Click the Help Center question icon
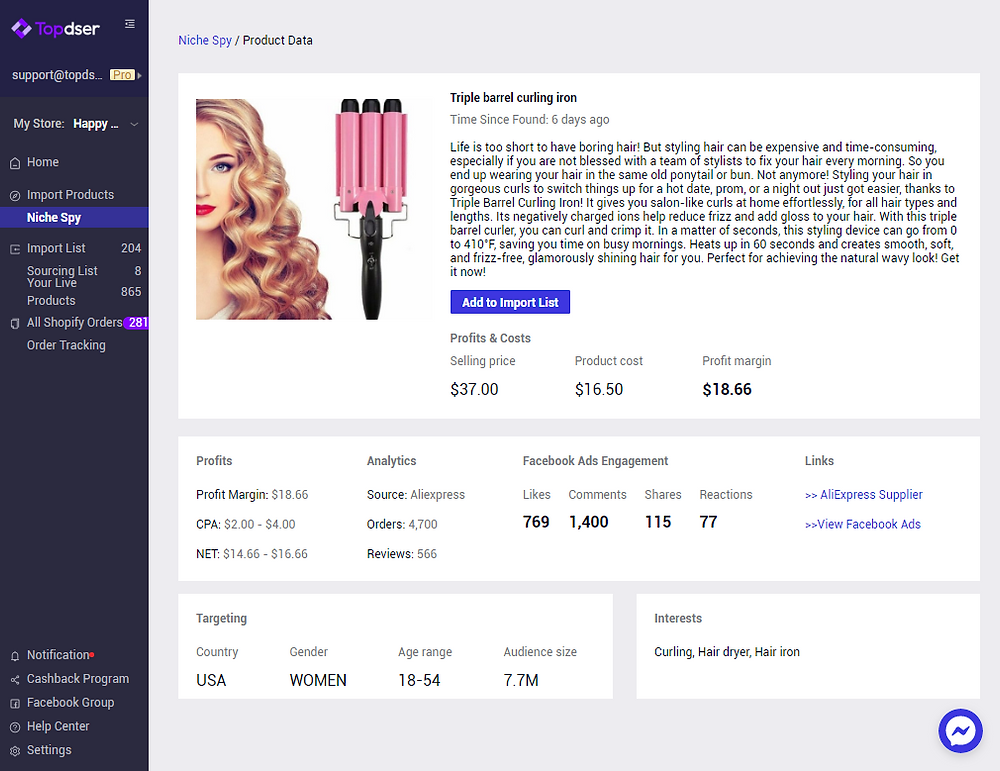This screenshot has height=771, width=1000. [15, 727]
